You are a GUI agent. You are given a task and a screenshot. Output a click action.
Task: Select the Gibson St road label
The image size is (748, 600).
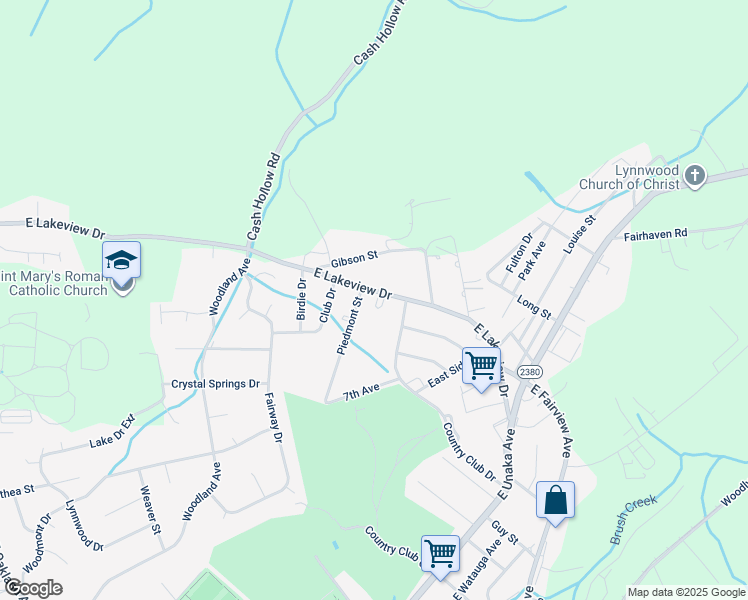(354, 259)
